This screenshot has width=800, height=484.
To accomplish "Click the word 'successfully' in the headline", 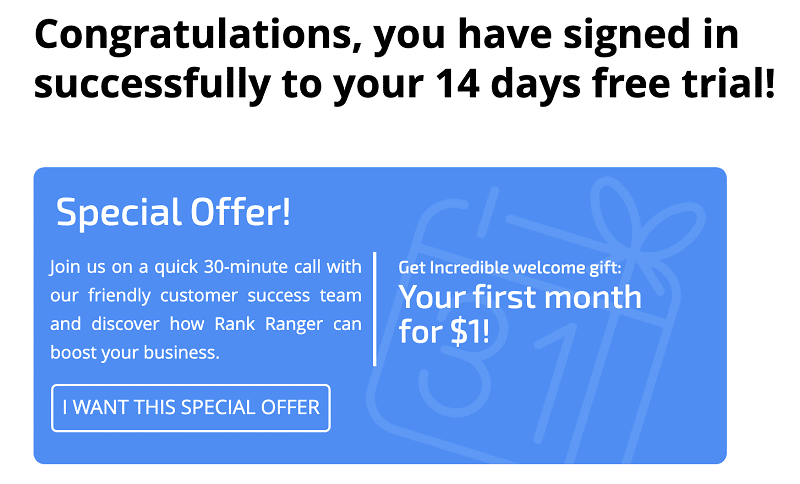I will 152,85.
